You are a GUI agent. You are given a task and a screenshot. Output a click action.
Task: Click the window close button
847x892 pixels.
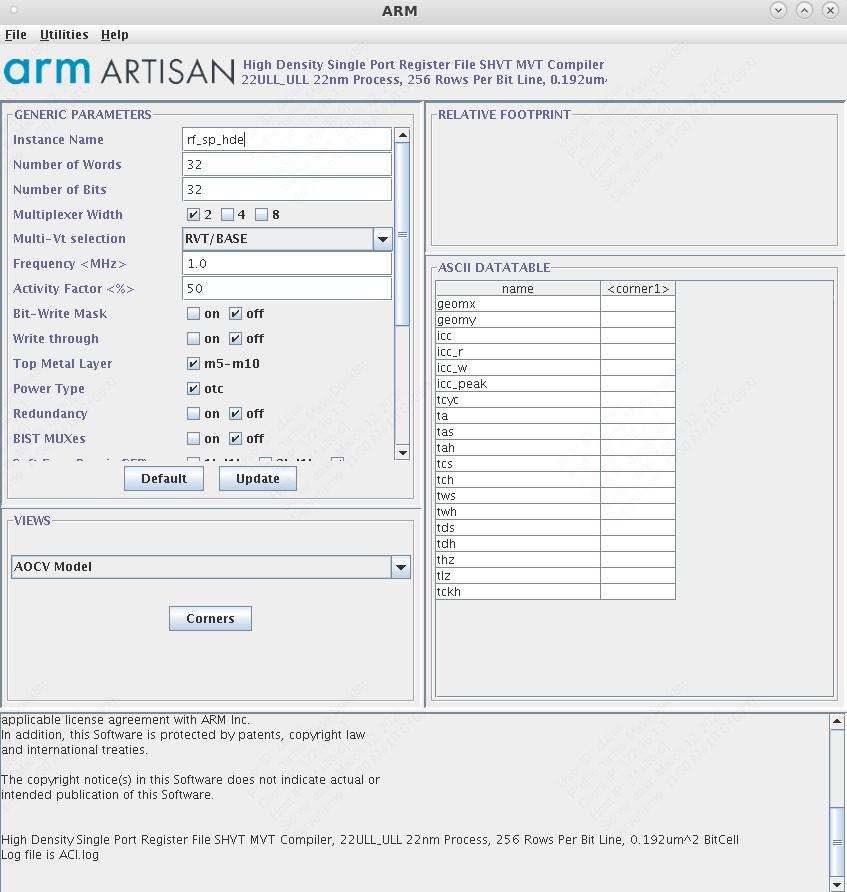pyautogui.click(x=830, y=10)
